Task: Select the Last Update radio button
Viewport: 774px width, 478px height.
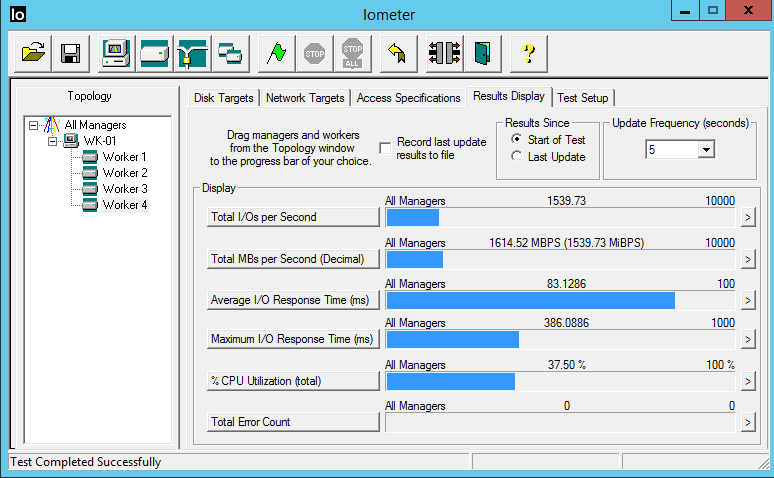Action: pos(516,156)
